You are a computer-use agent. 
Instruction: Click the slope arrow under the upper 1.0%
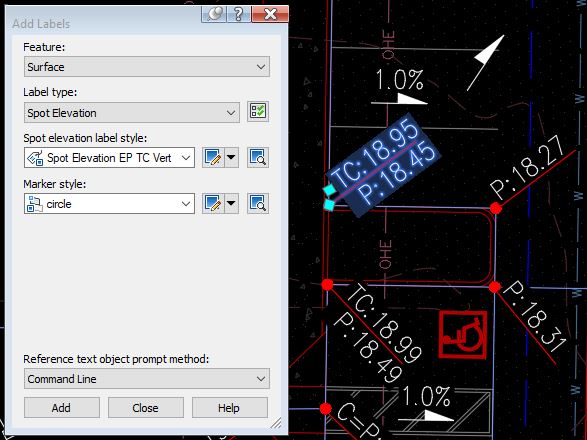click(399, 99)
